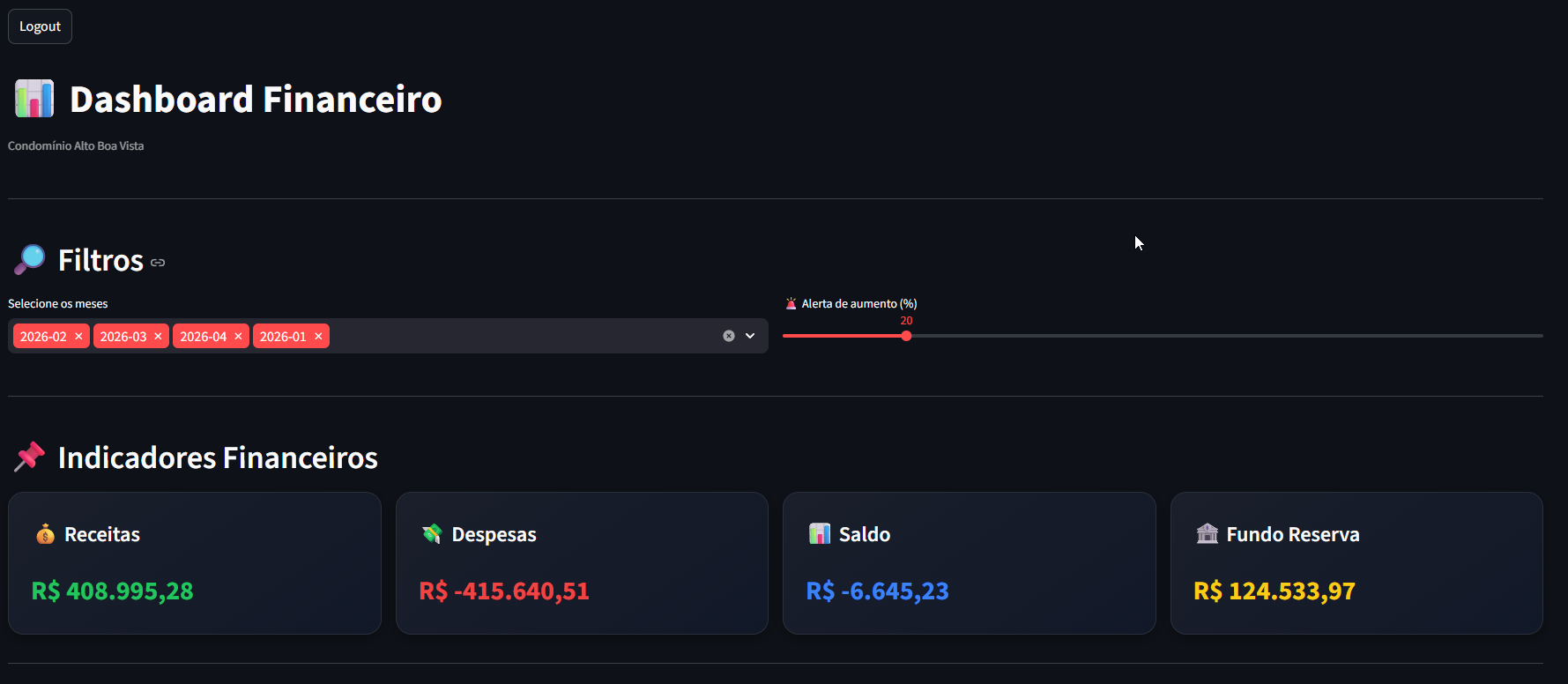This screenshot has width=1568, height=684.
Task: Click the Logout button
Action: [x=40, y=26]
